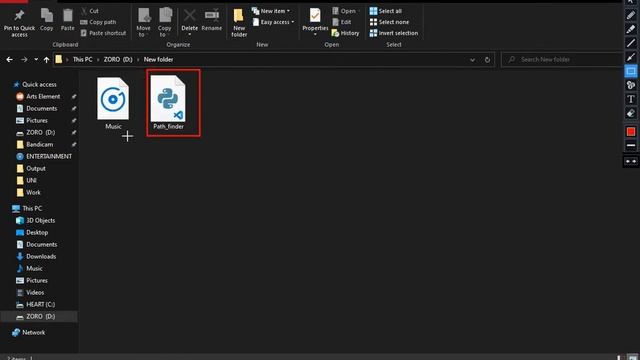Select the arrow drawing tool
The image size is (640, 360).
coord(631,57)
